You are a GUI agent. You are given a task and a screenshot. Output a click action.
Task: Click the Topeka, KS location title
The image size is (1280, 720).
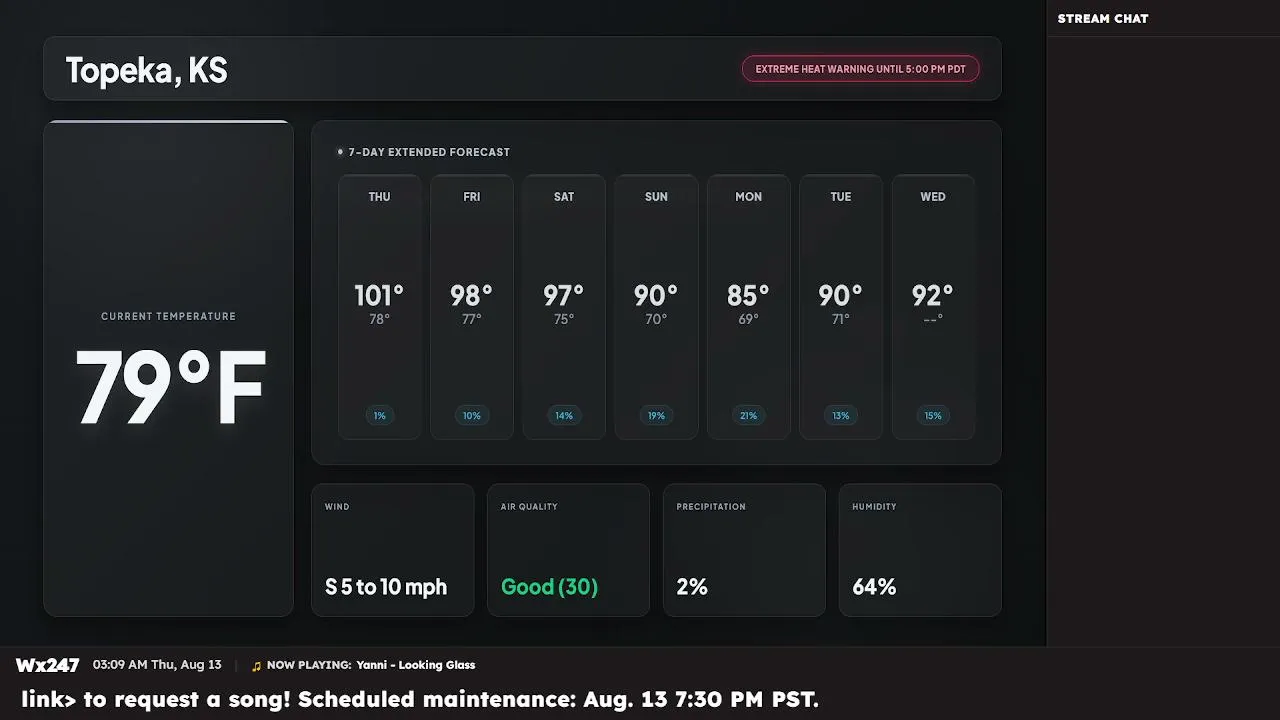[146, 70]
